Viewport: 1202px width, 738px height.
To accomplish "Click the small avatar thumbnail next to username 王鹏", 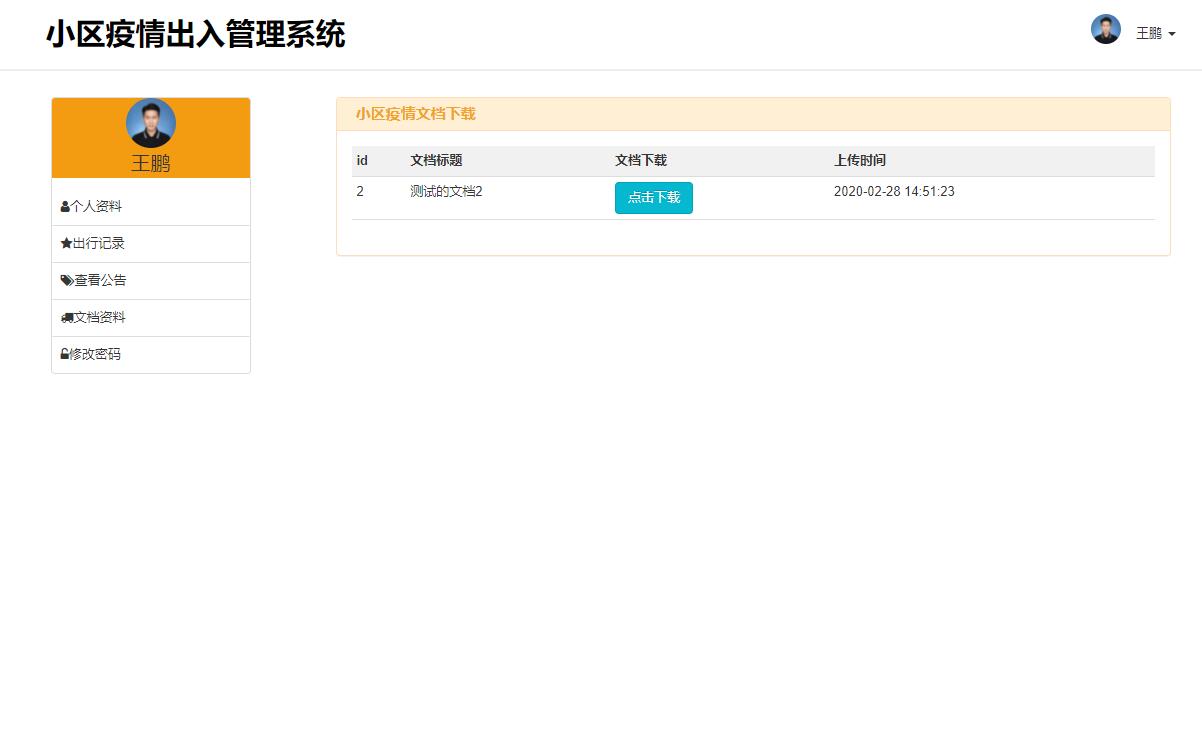I will click(x=1106, y=30).
